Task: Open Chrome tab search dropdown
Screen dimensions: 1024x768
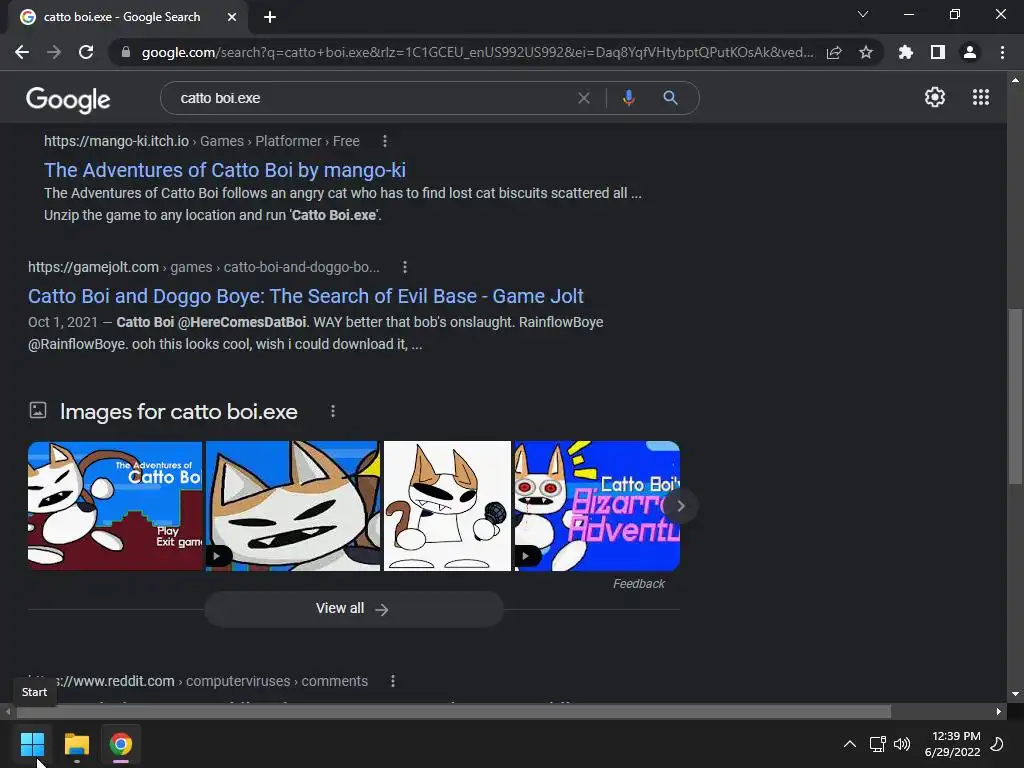Action: coord(863,14)
